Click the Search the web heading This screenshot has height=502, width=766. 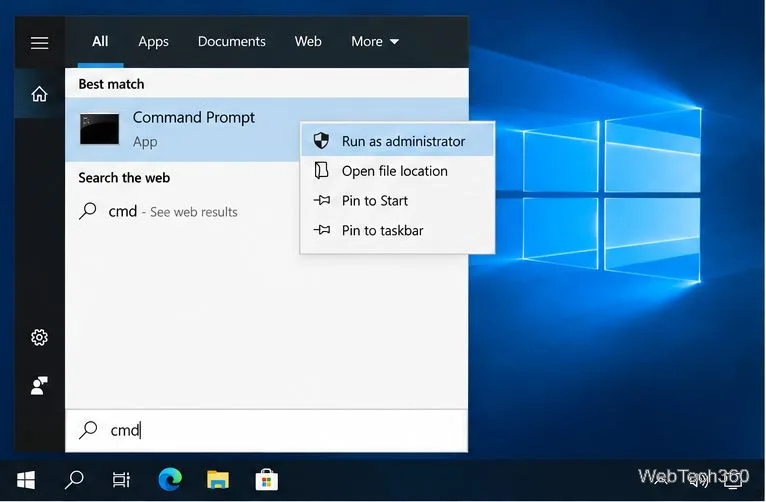124,177
